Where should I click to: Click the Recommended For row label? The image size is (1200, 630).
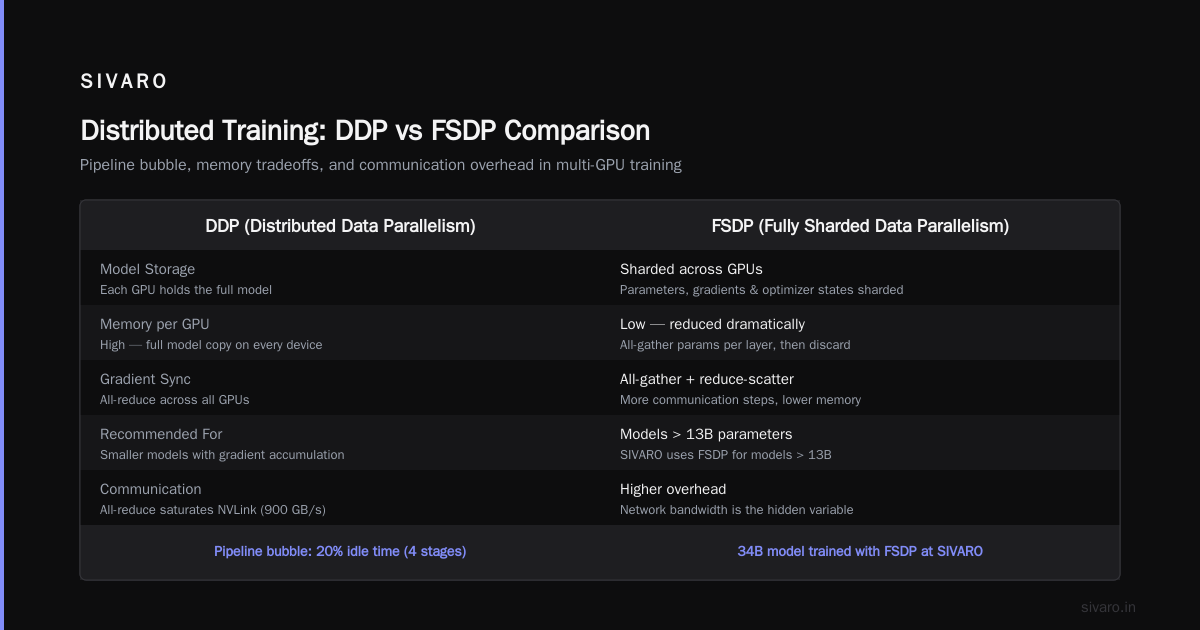pos(161,434)
